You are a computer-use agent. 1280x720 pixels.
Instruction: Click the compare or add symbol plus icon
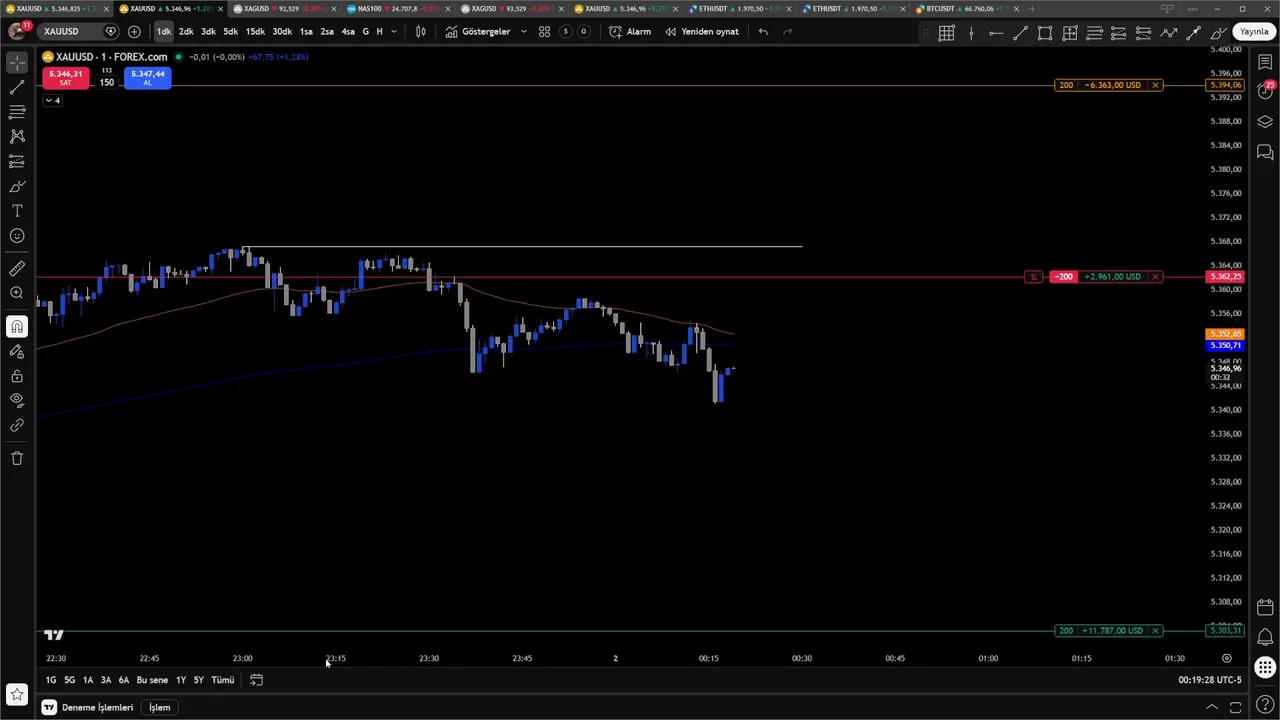coord(134,31)
